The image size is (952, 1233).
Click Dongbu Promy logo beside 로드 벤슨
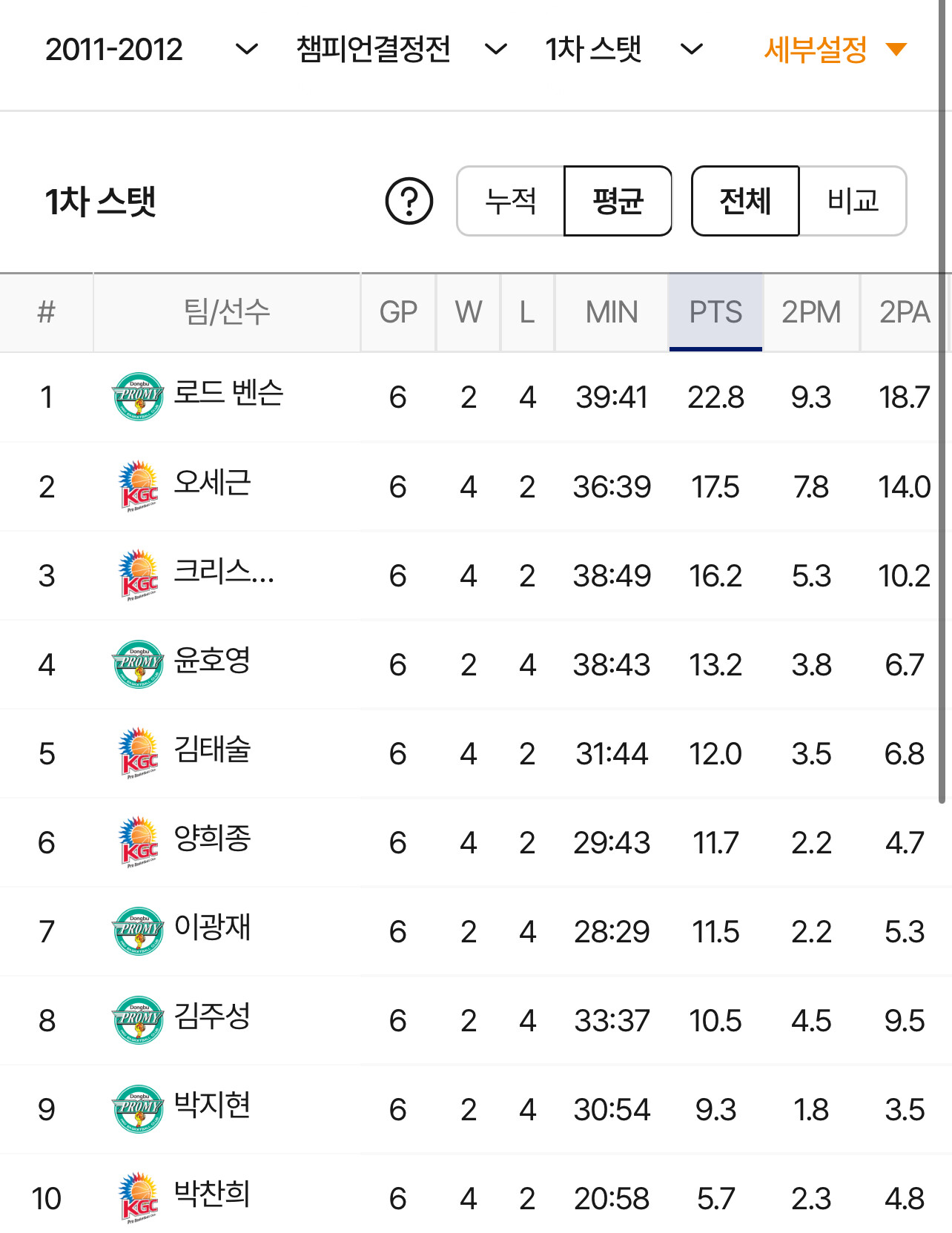[x=138, y=396]
